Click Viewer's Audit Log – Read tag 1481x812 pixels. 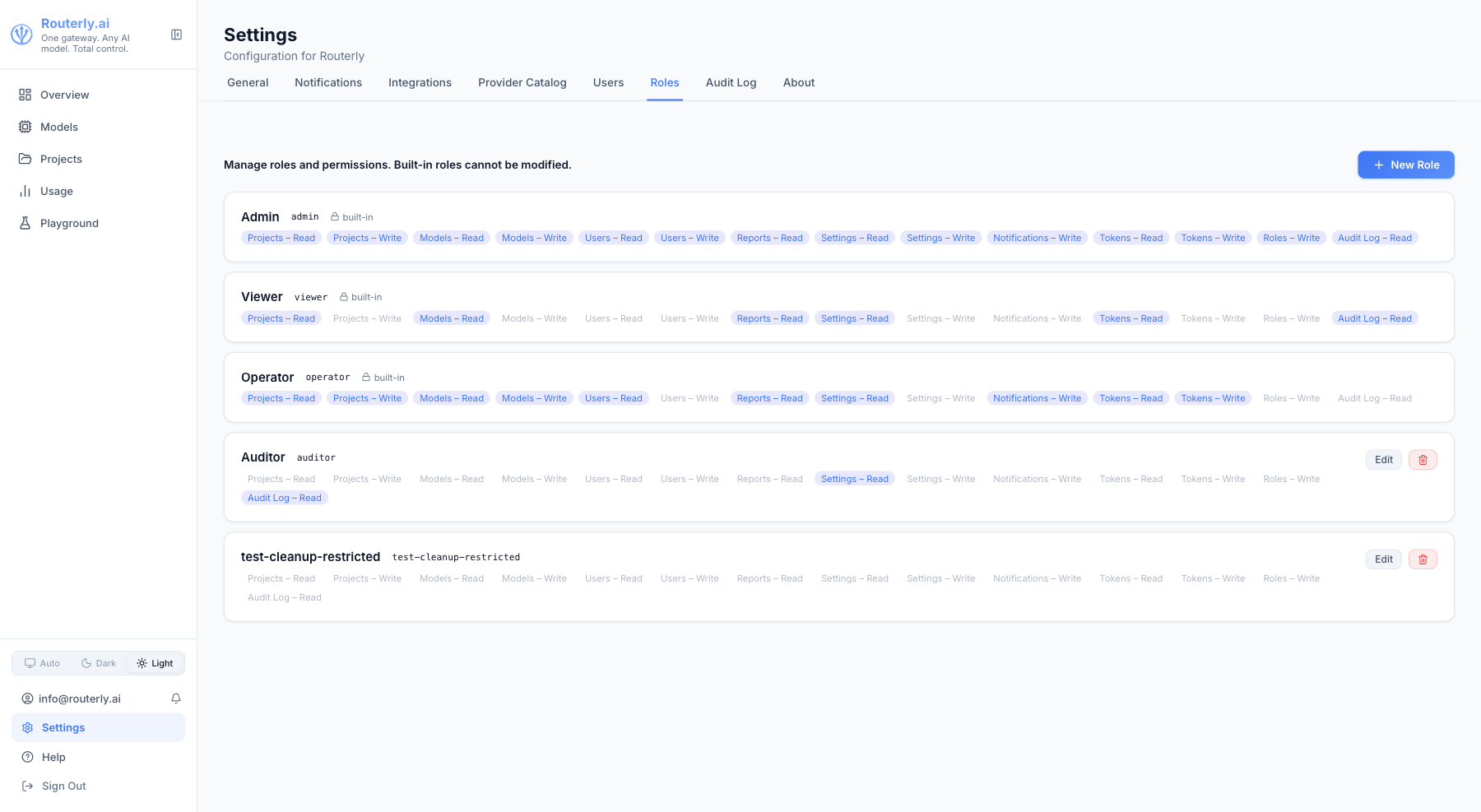1375,318
